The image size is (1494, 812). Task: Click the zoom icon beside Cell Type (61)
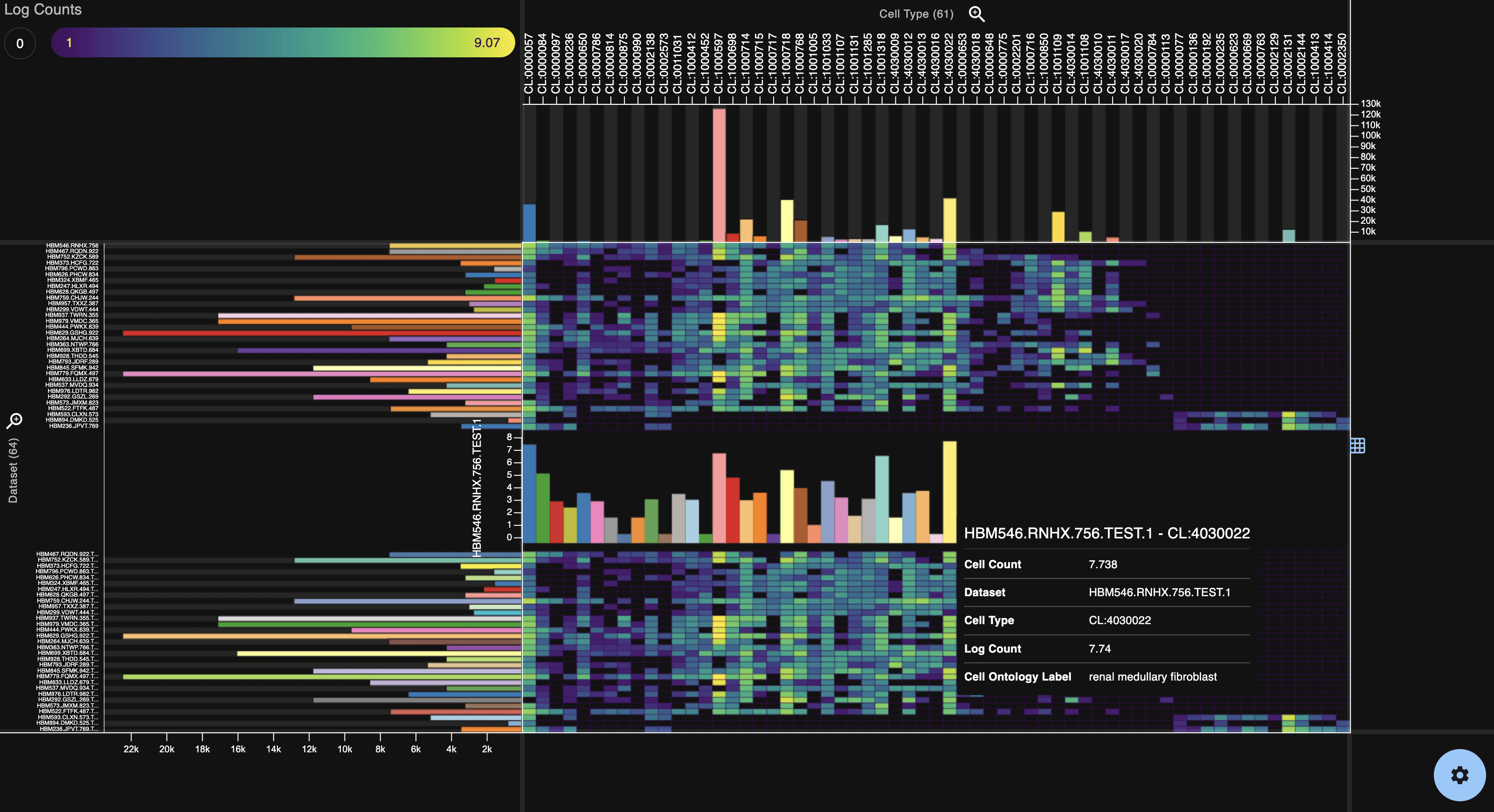pyautogui.click(x=977, y=14)
